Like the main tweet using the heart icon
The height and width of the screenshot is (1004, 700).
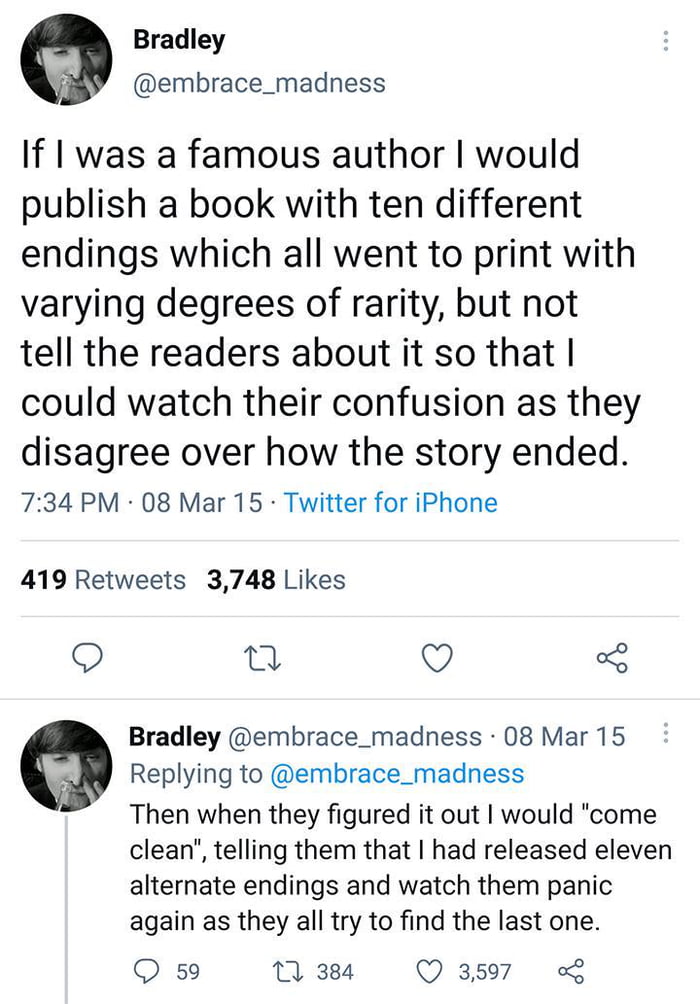tap(437, 658)
